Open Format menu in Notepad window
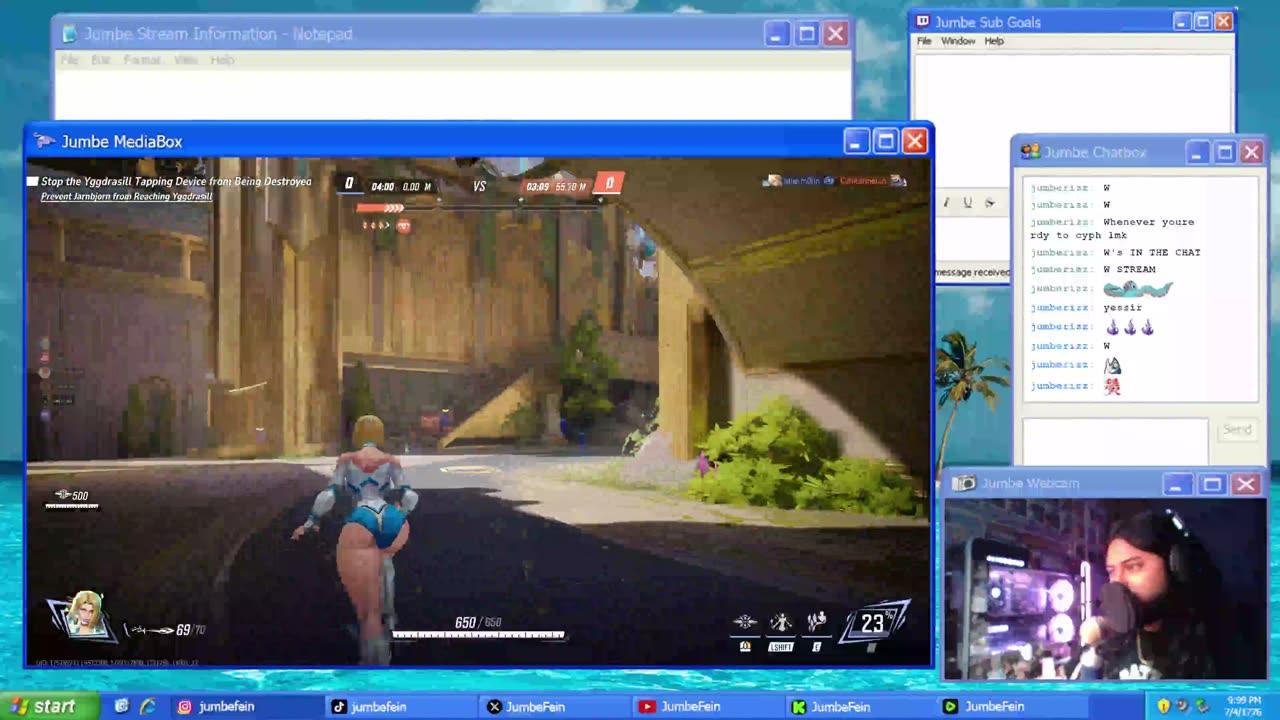Image resolution: width=1280 pixels, height=720 pixels. [142, 60]
